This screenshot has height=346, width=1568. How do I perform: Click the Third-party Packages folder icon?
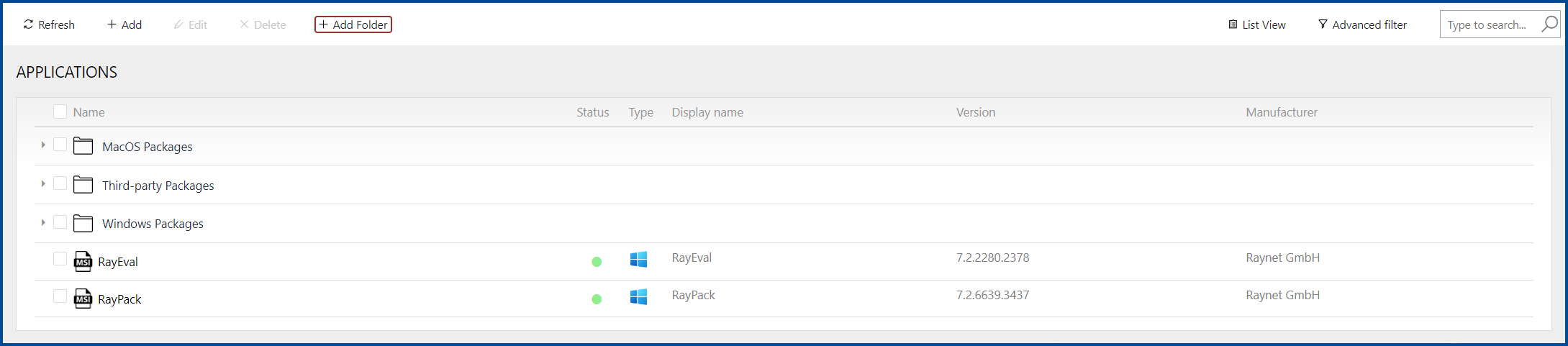click(x=83, y=185)
